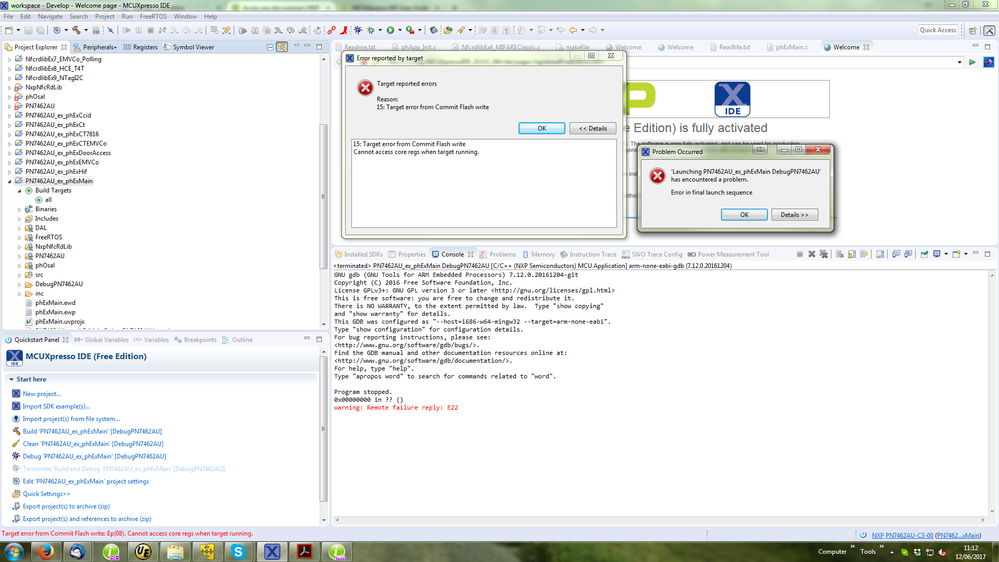This screenshot has width=999, height=562.
Task: Click the Quick Access search field
Action: pos(938,30)
